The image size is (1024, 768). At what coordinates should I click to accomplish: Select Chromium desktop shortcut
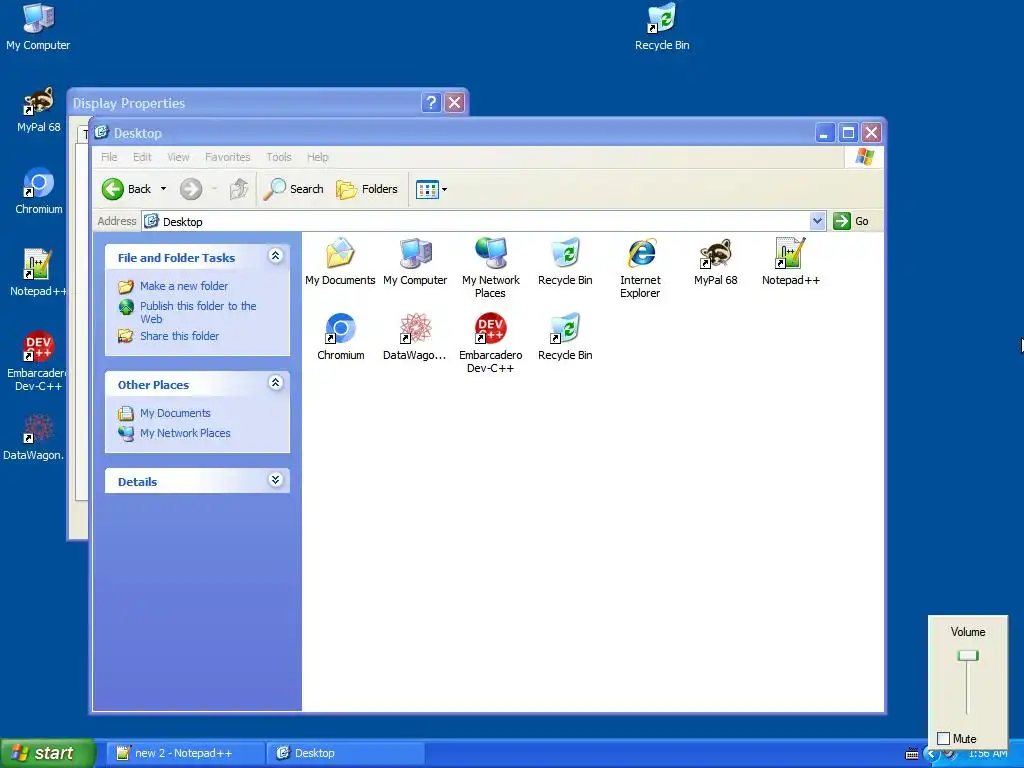tap(39, 191)
